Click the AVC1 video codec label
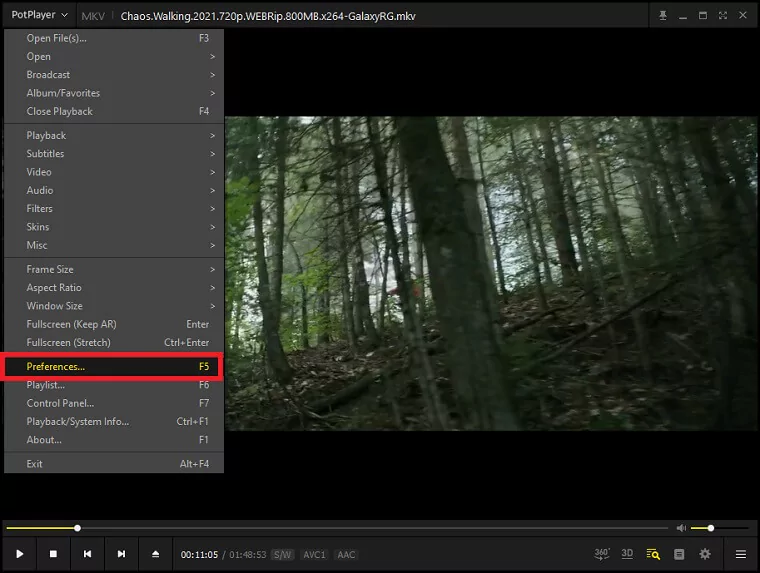The image size is (760, 573). pos(314,554)
